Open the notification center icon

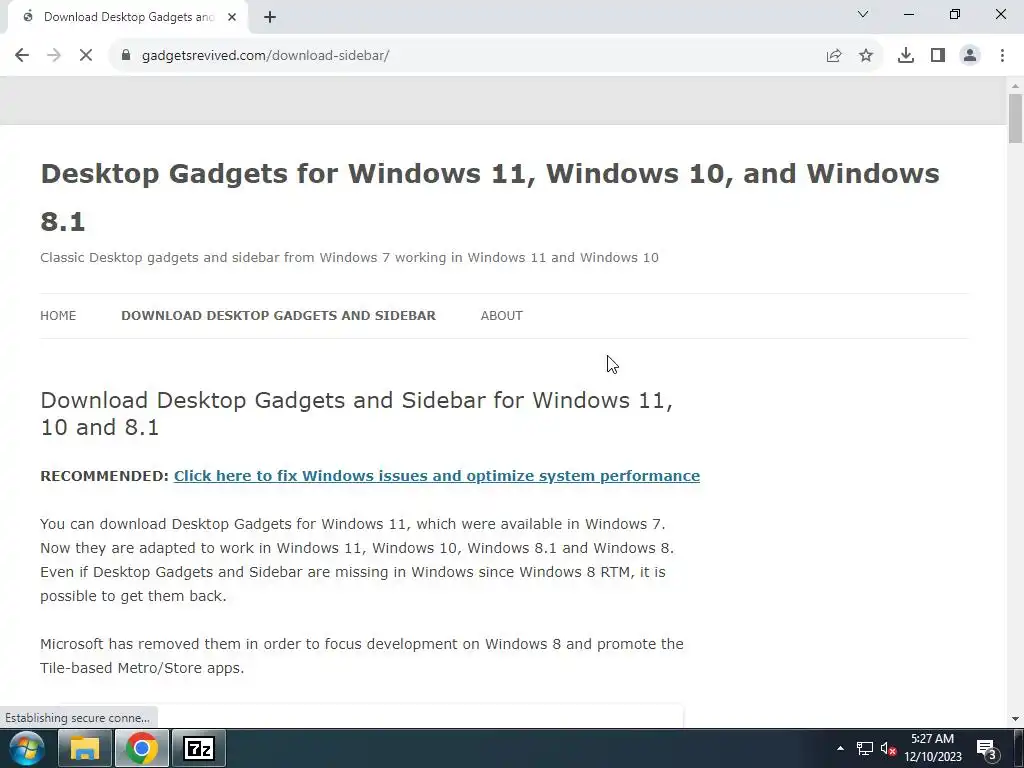point(987,748)
